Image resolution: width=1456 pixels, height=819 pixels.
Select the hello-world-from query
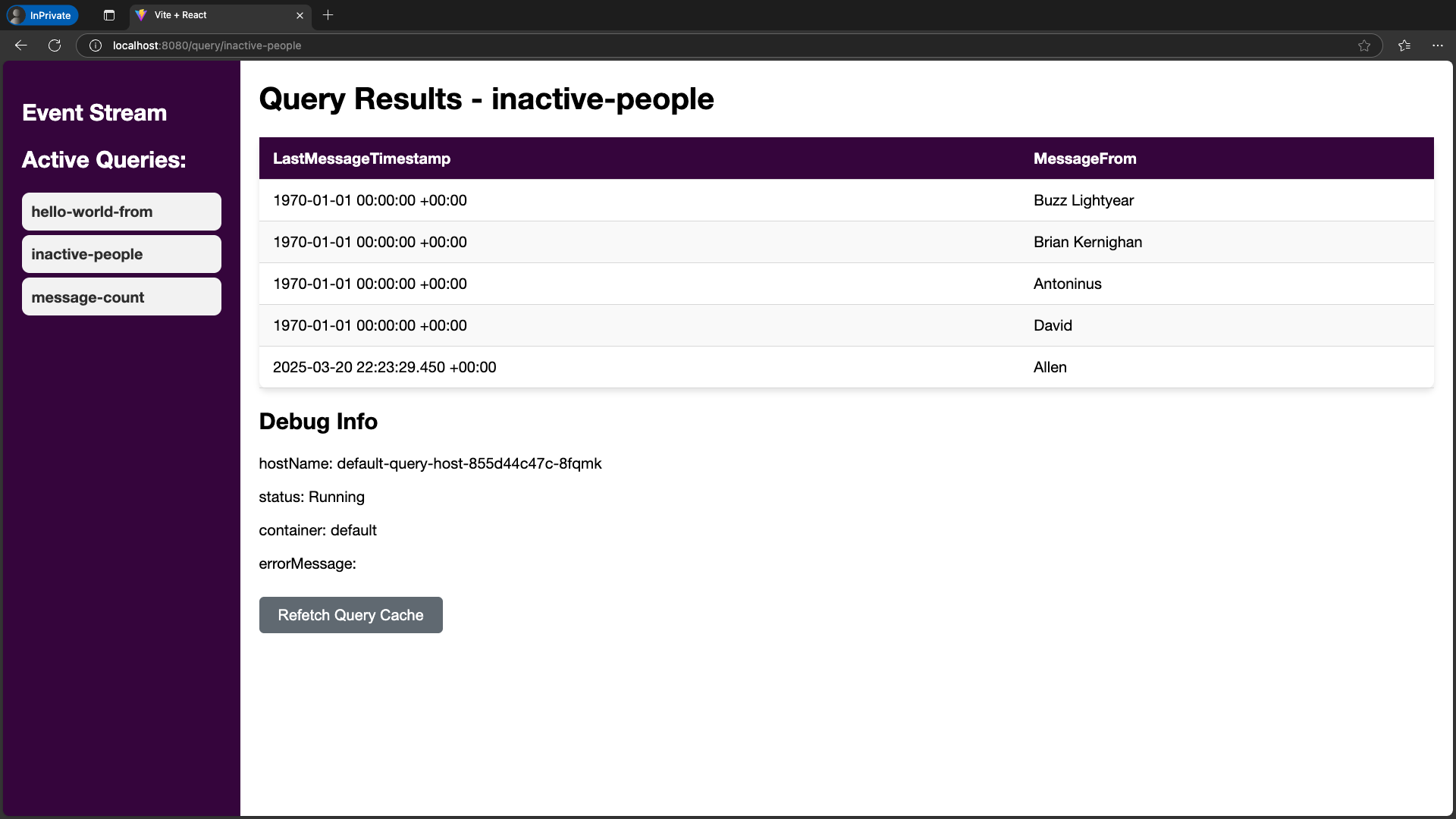point(121,212)
